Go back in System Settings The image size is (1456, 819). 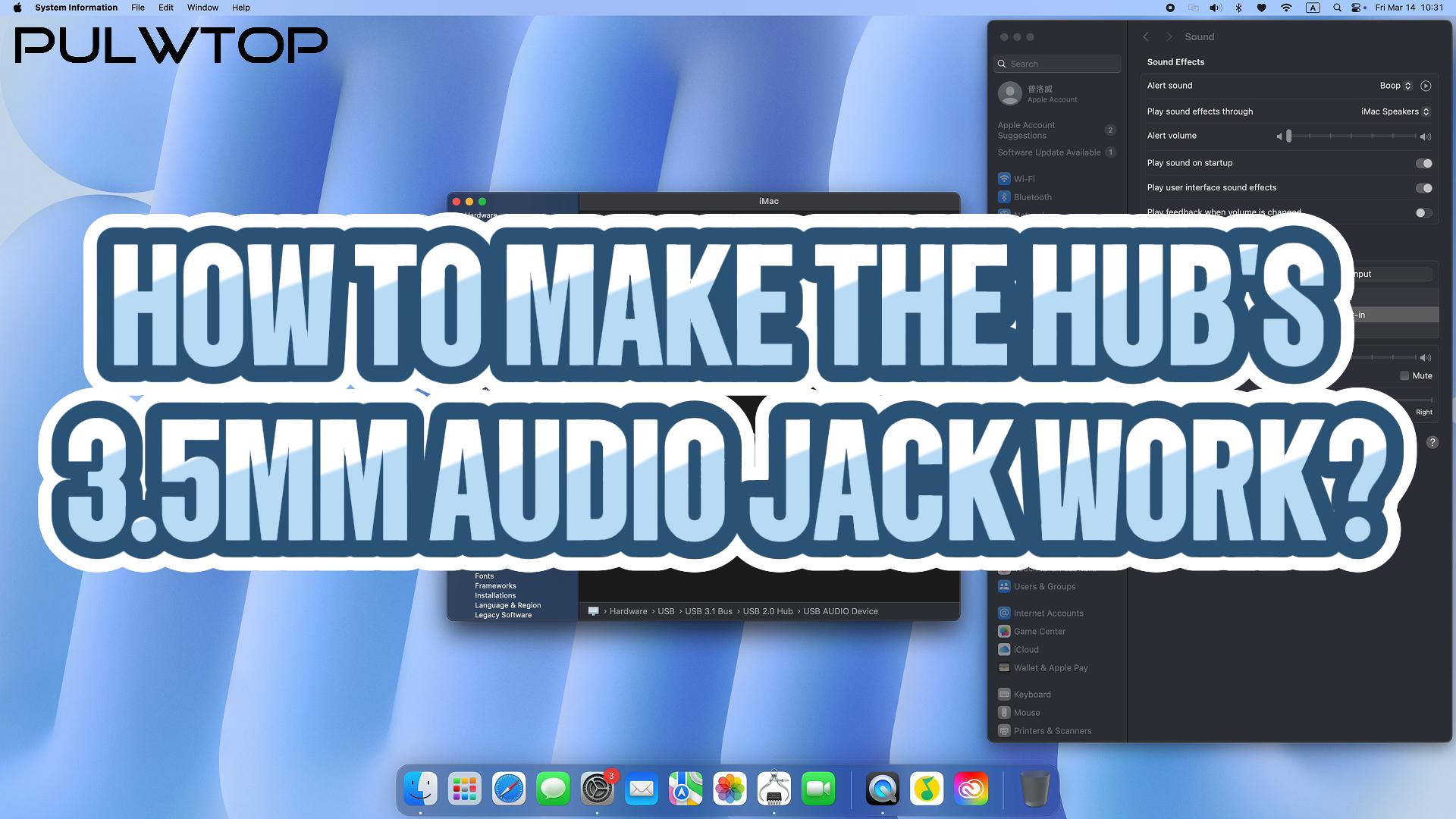click(1146, 37)
